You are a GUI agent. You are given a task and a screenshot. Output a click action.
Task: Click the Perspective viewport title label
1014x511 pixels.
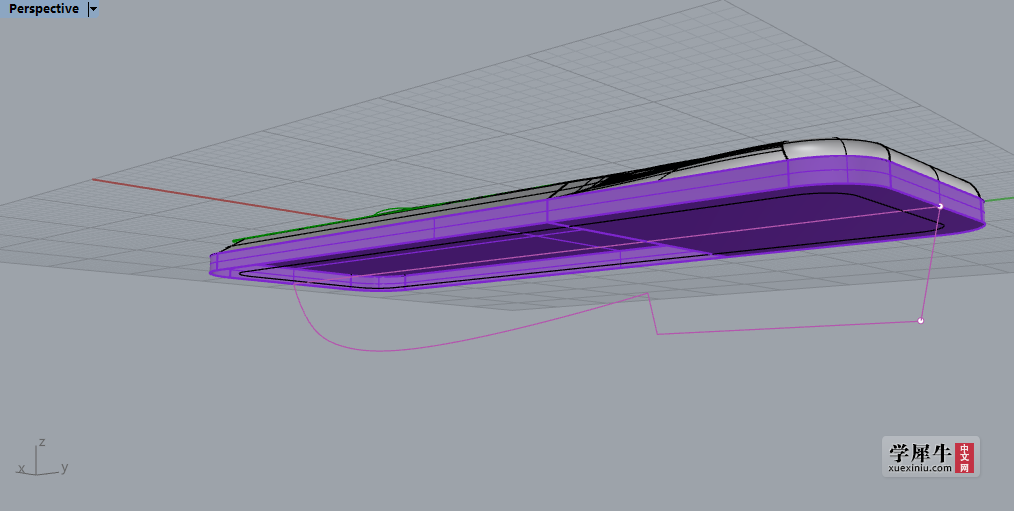tap(44, 9)
